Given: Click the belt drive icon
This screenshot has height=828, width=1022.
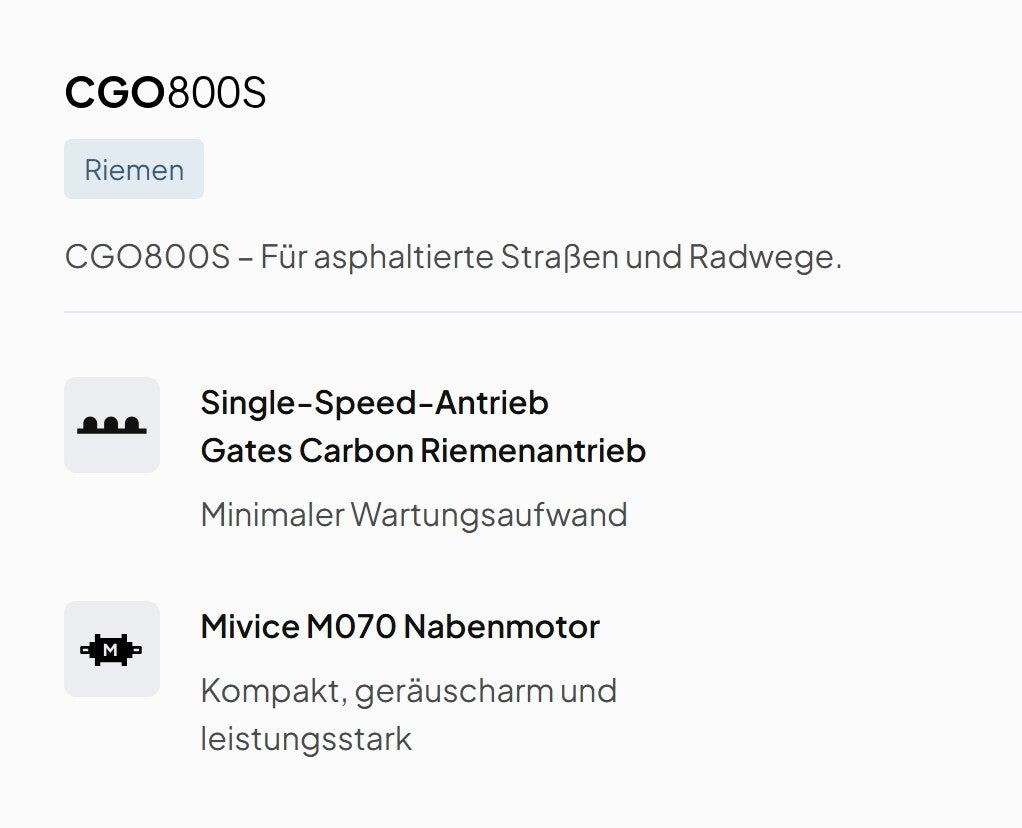Looking at the screenshot, I should tap(112, 425).
